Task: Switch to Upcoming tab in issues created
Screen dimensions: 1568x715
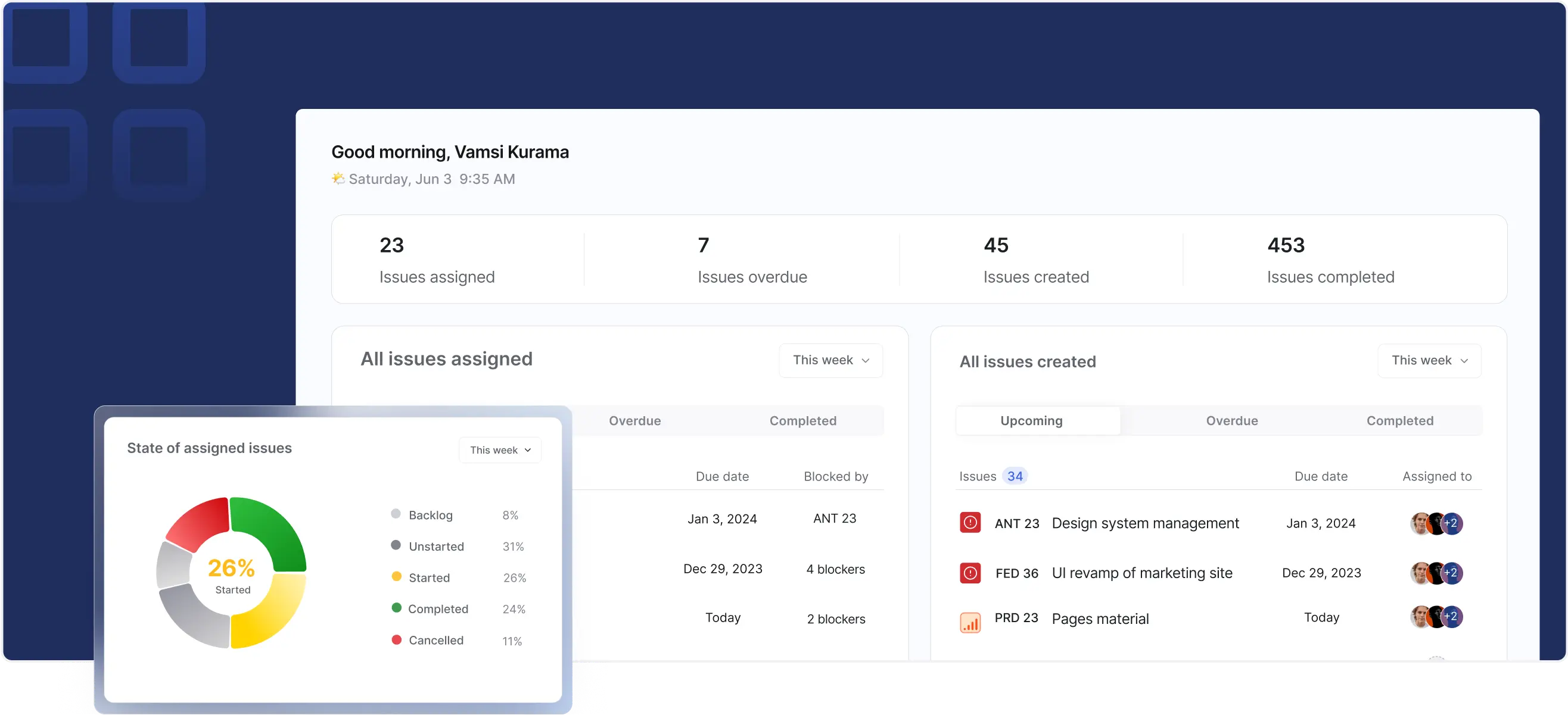Action: (x=1031, y=420)
